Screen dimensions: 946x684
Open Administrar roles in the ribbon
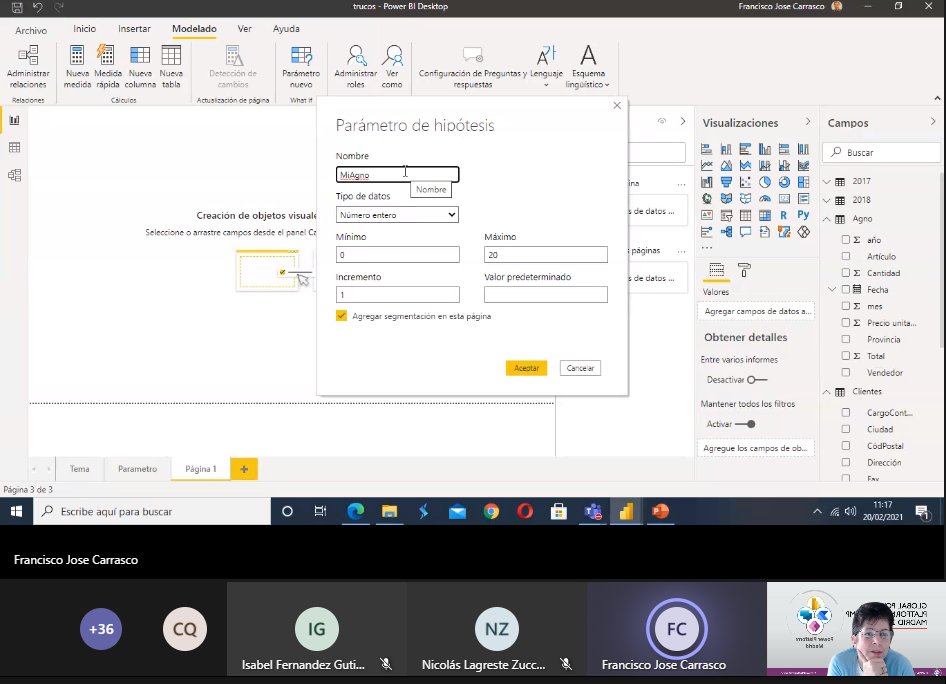[355, 67]
